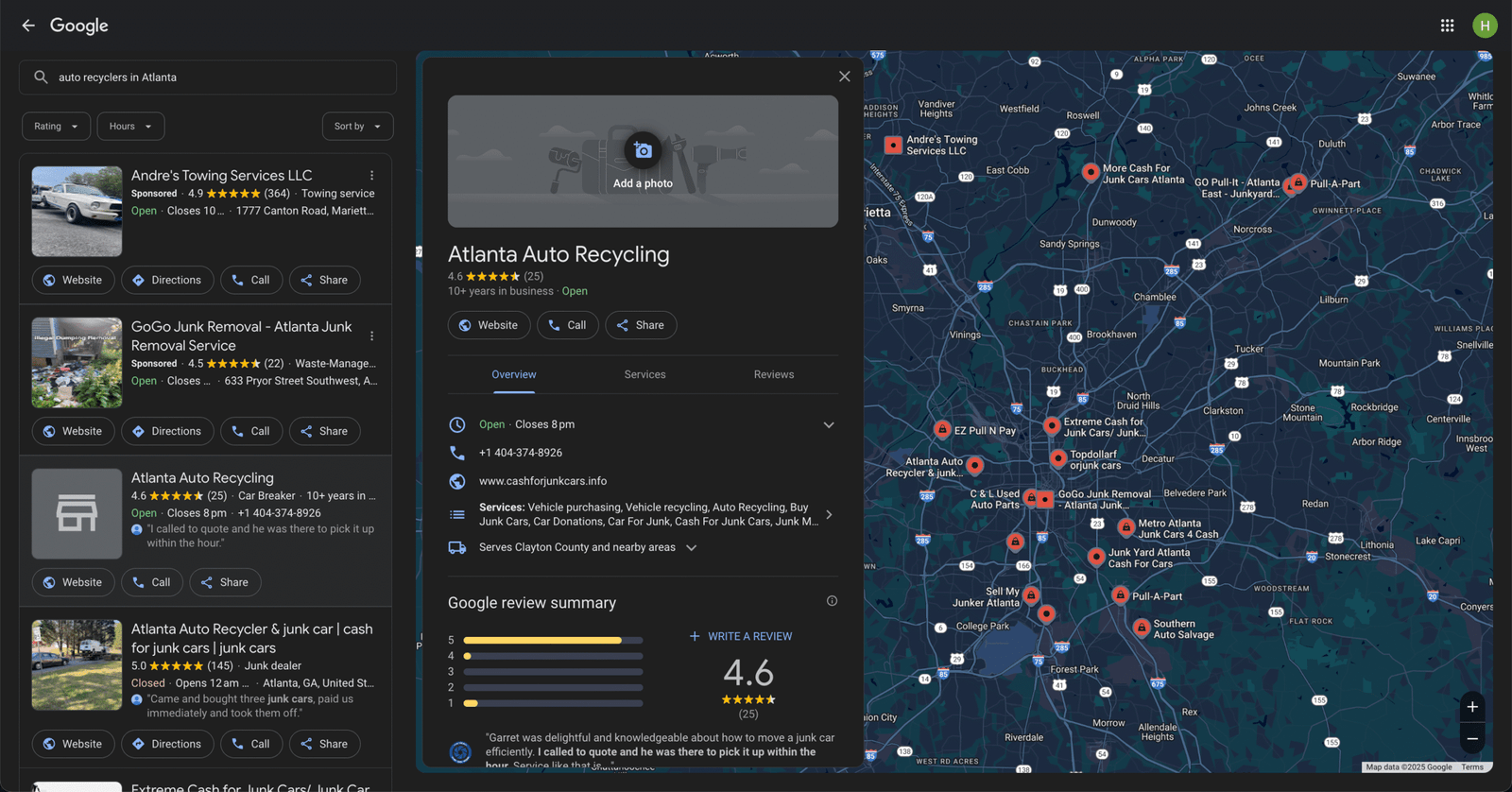
Task: Select the Junk Yard Atlanta map pin
Action: coord(1096,557)
